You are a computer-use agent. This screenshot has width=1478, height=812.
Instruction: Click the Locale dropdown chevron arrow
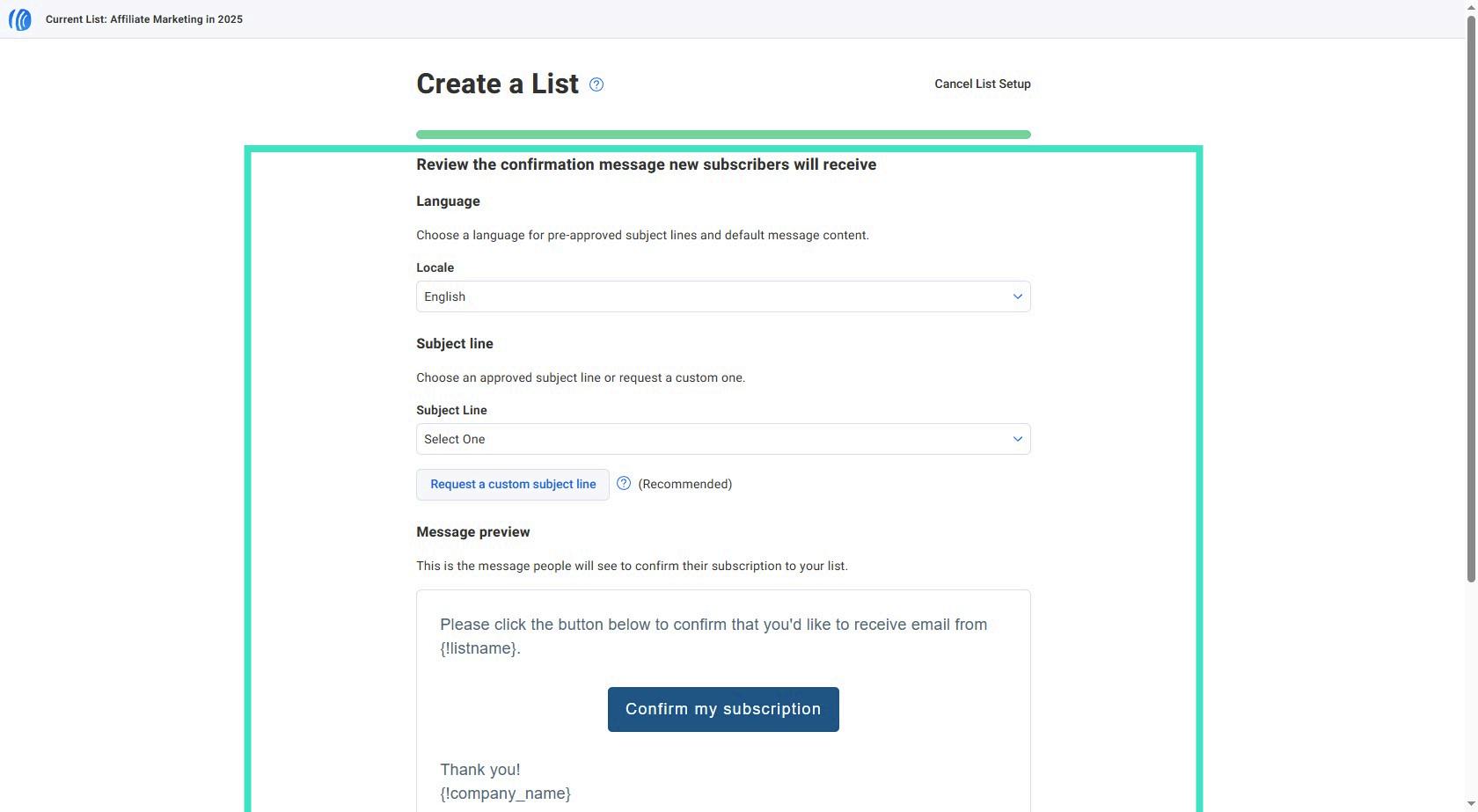[x=1017, y=296]
